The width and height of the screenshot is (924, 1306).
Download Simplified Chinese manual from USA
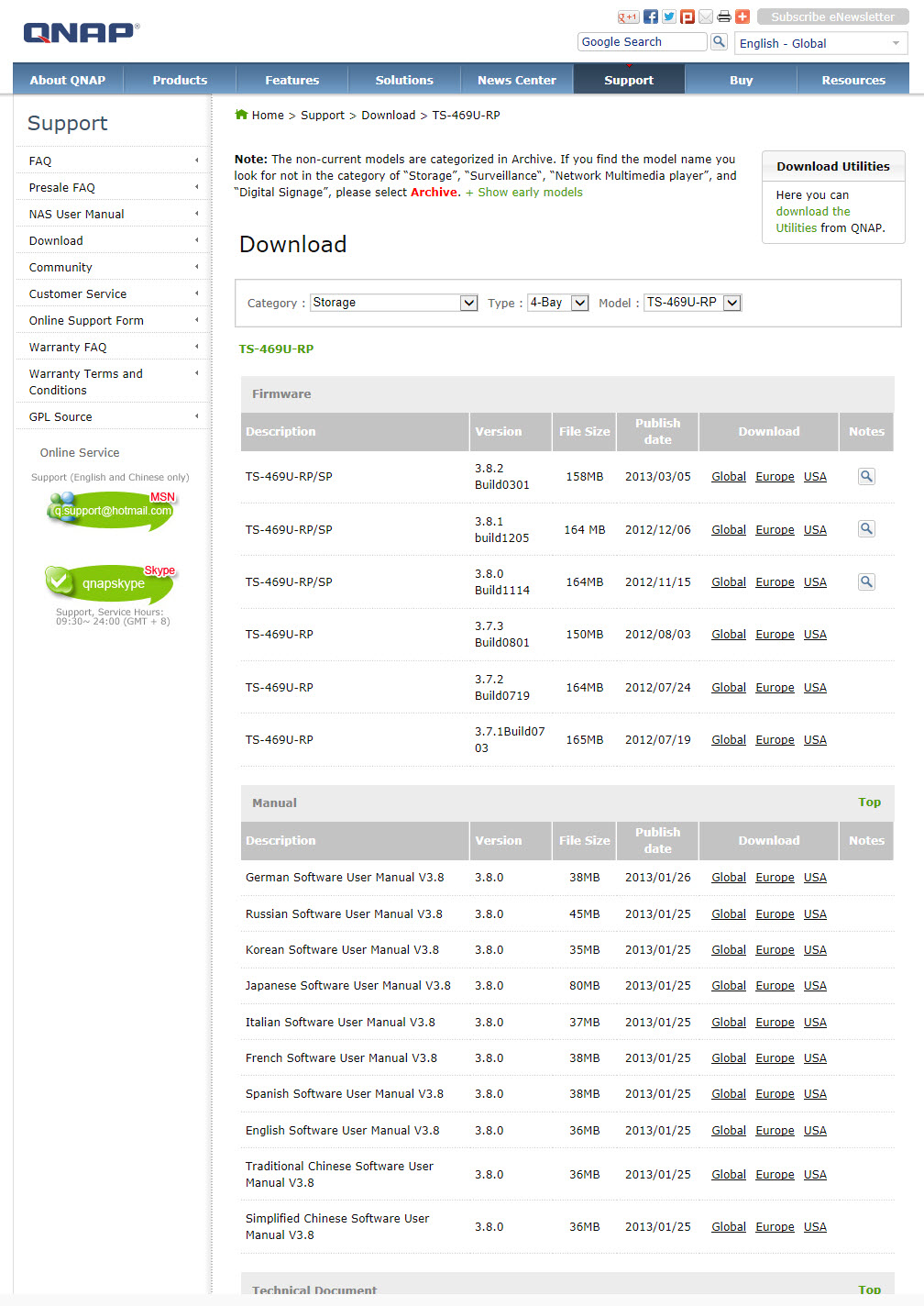tap(815, 1226)
